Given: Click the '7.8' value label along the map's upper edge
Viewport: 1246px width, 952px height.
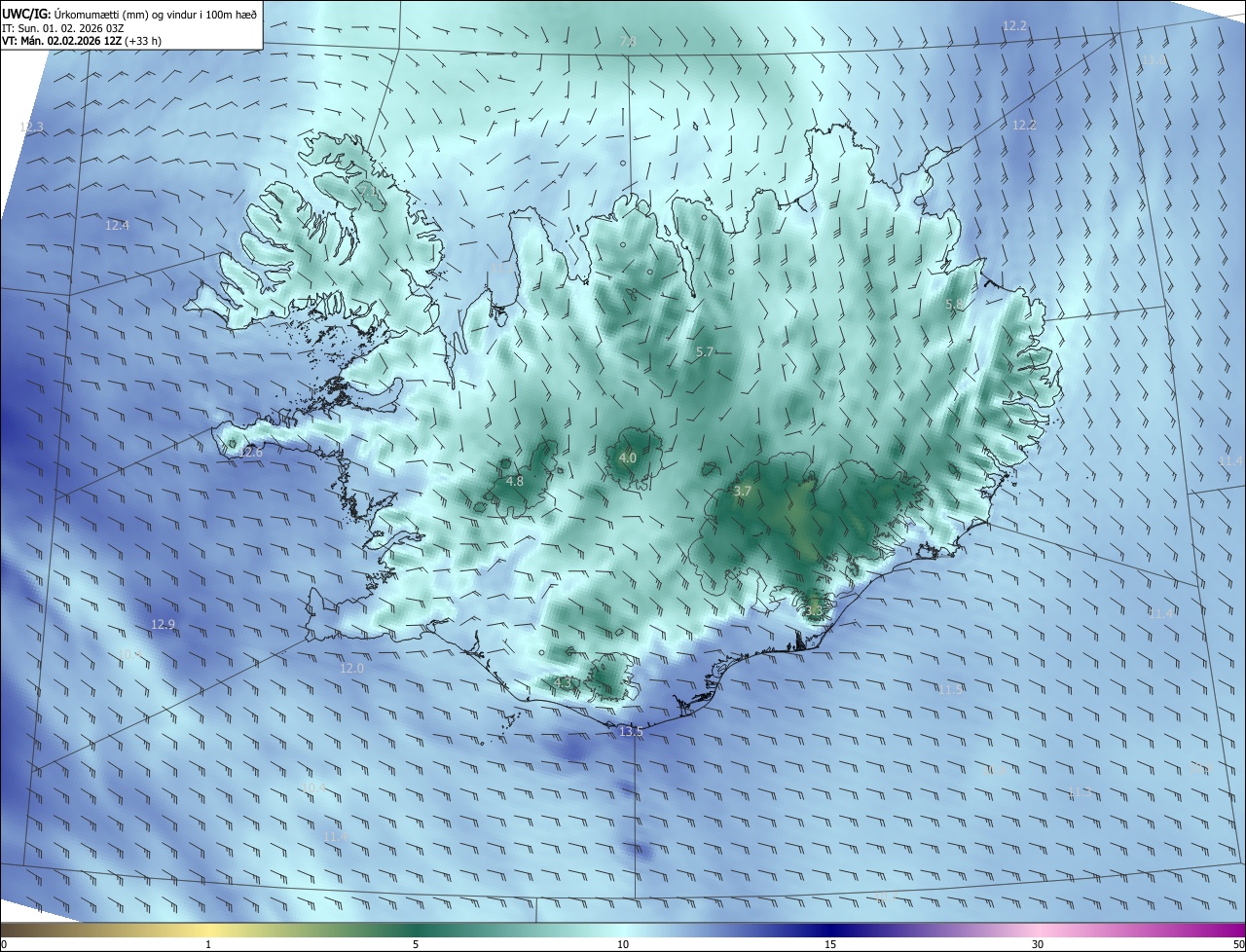Looking at the screenshot, I should pyautogui.click(x=628, y=41).
